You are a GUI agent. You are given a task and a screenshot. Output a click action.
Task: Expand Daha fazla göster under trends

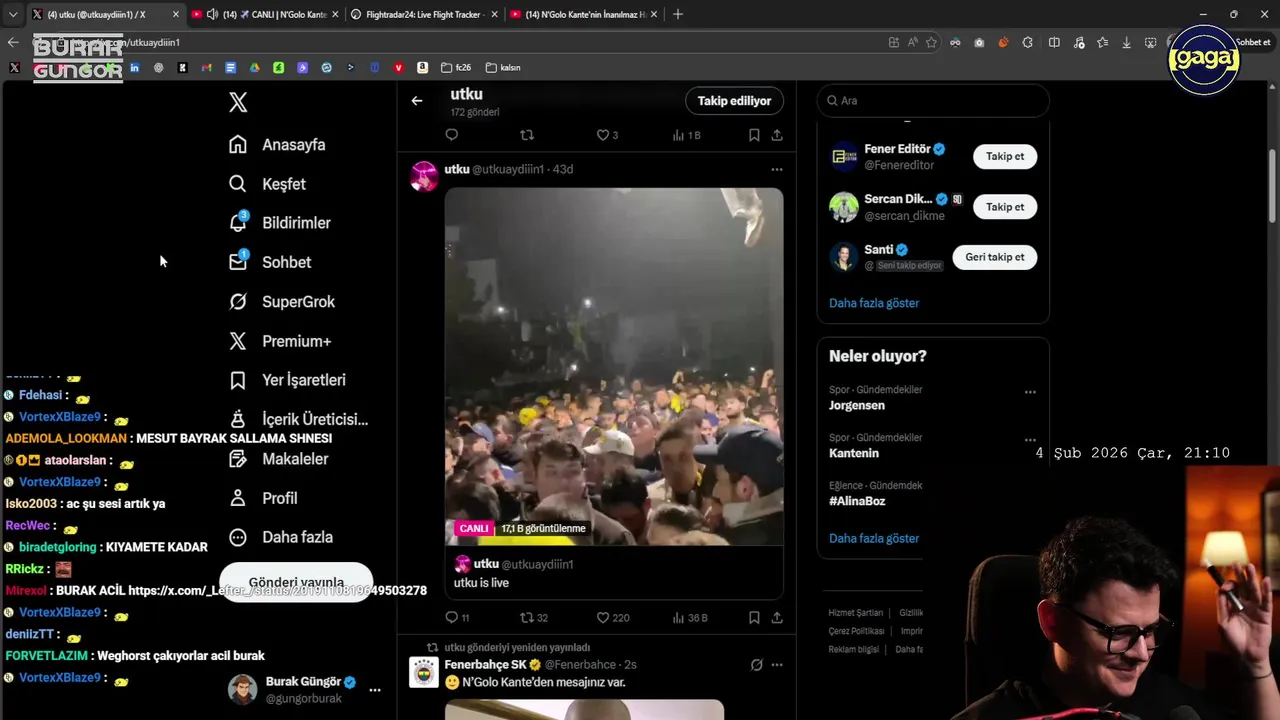[x=874, y=538]
